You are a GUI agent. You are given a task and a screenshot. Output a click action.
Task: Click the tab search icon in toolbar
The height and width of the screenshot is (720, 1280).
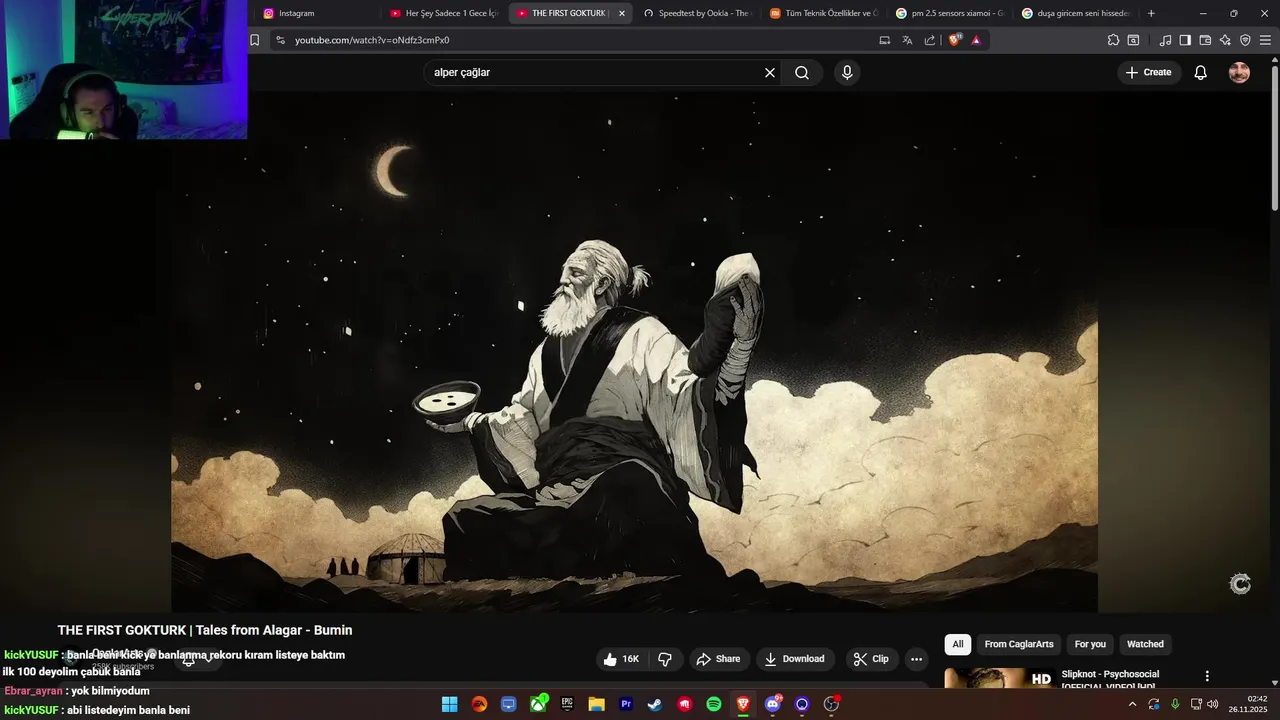point(1133,40)
